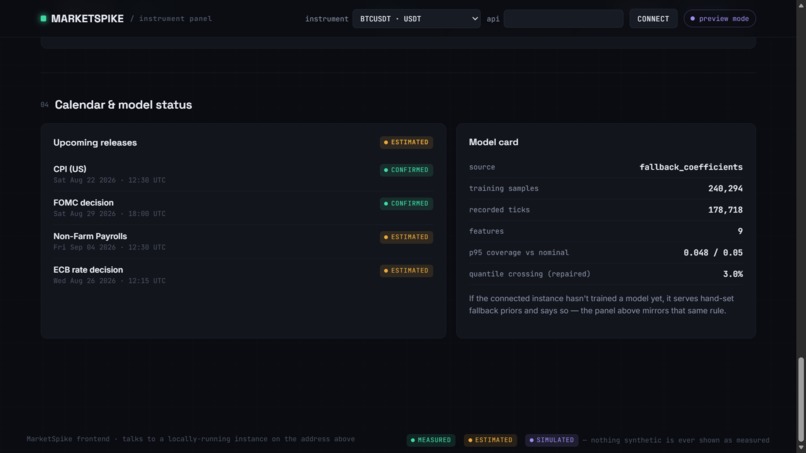The width and height of the screenshot is (806, 453).
Task: Click the Upcoming releases card title
Action: (95, 142)
